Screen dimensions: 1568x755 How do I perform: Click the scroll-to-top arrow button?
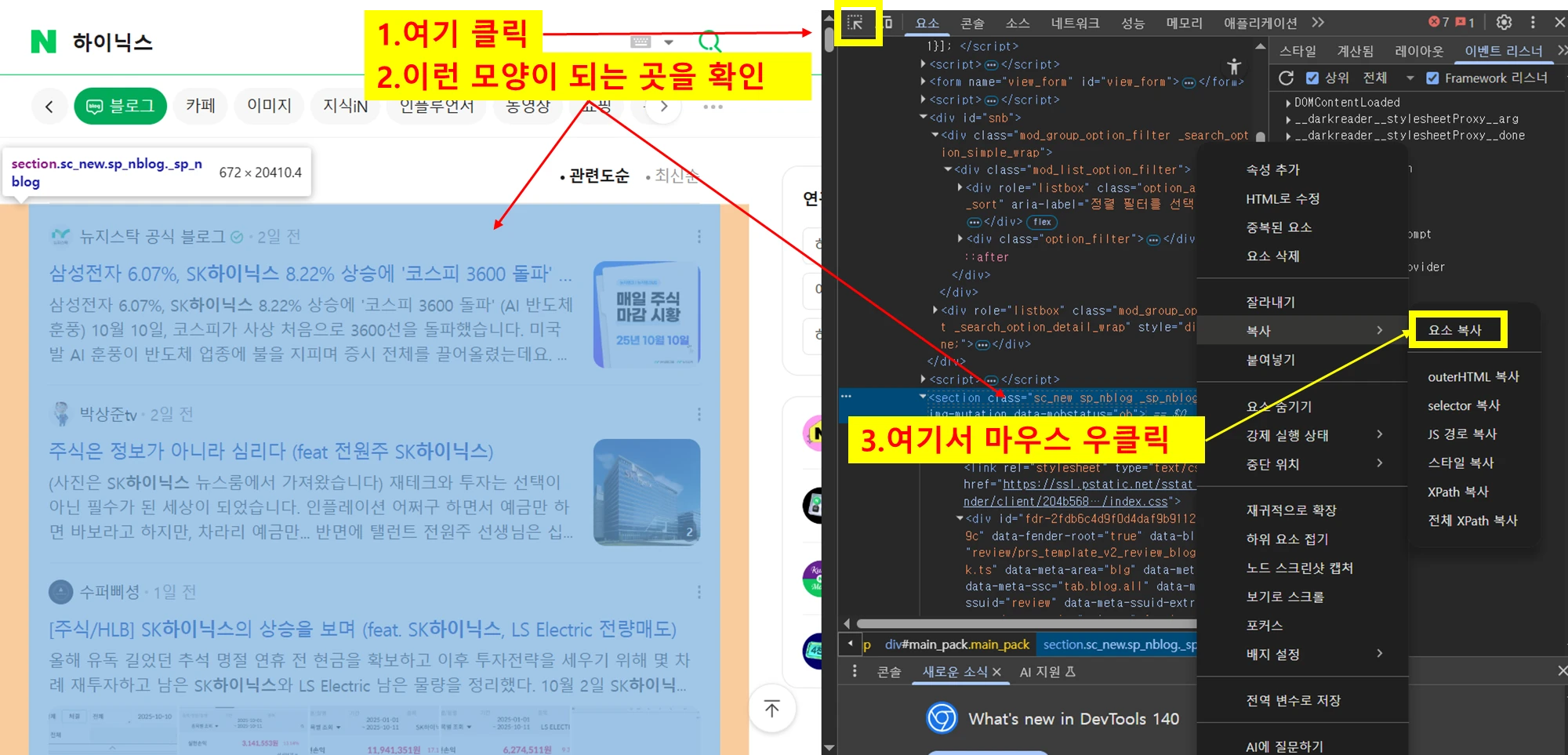pyautogui.click(x=772, y=709)
